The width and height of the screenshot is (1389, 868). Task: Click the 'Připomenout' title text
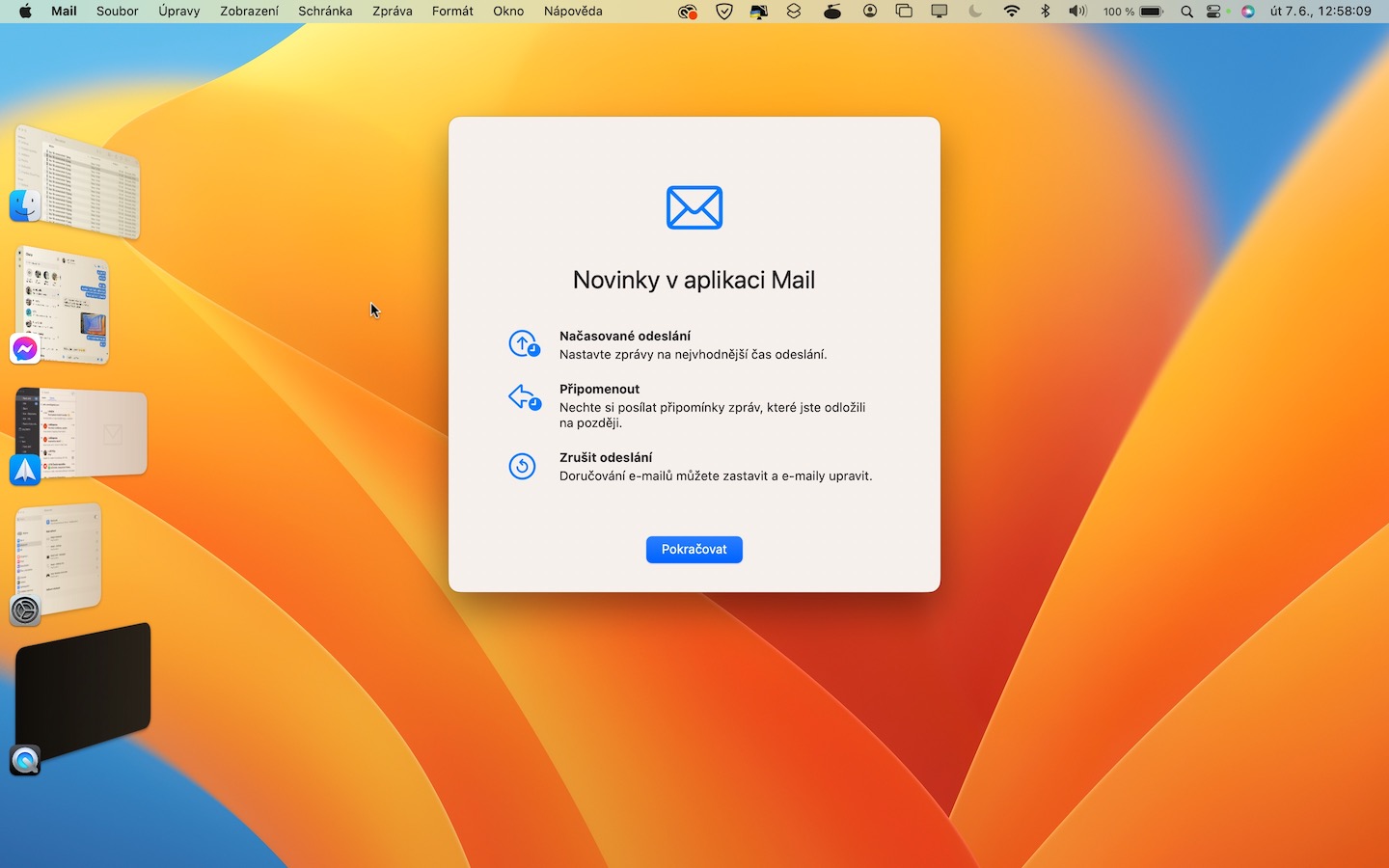click(599, 389)
